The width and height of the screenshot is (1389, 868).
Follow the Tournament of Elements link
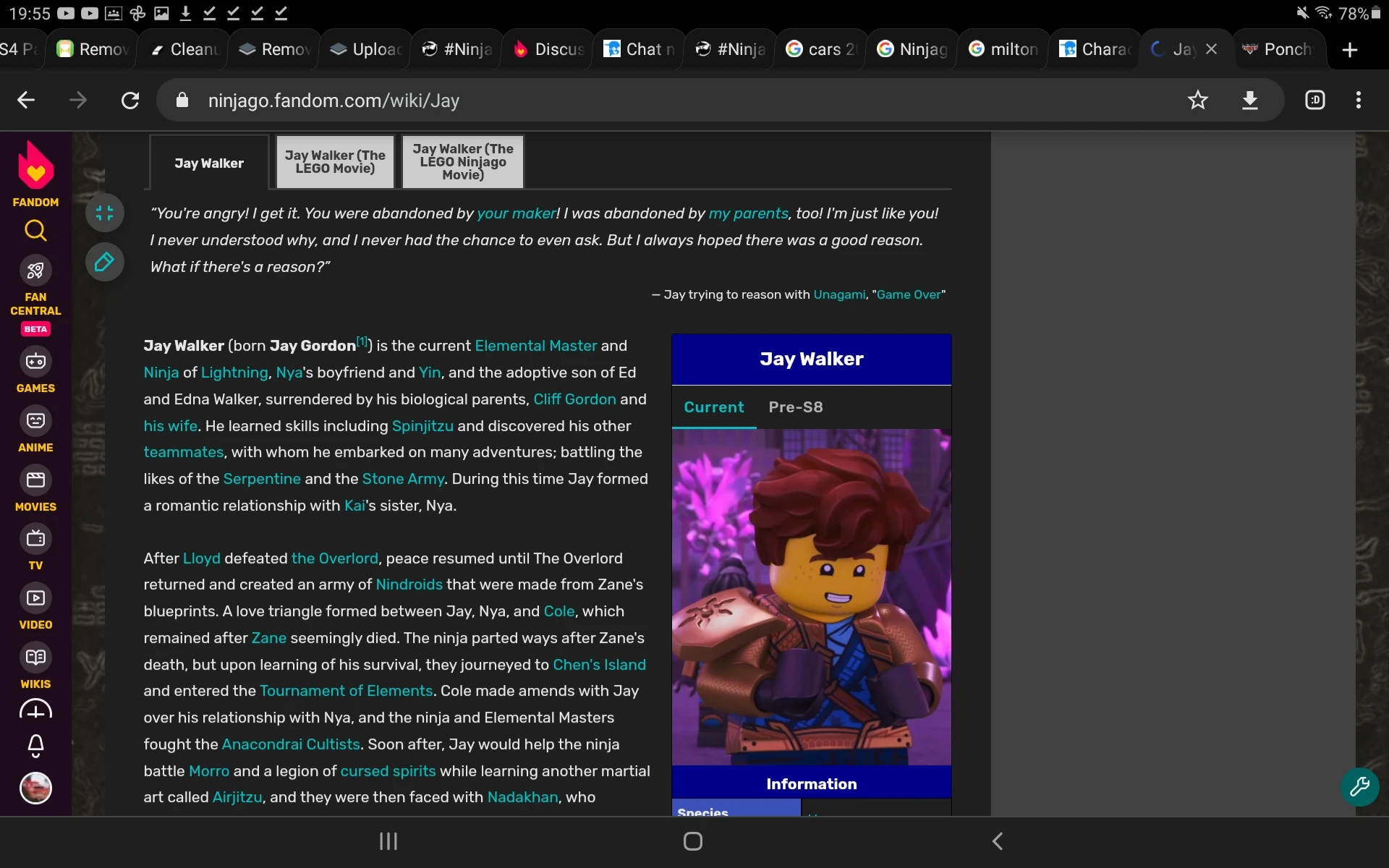click(x=347, y=691)
